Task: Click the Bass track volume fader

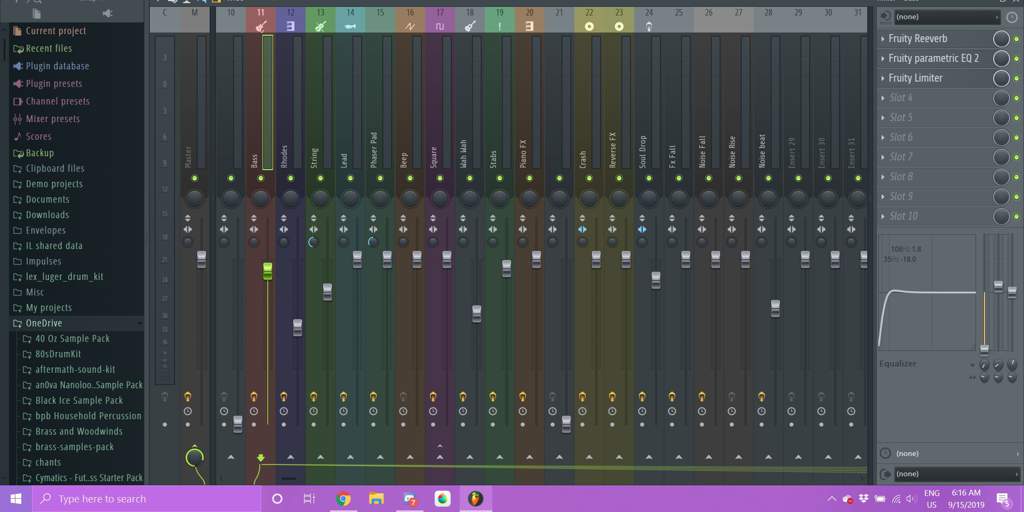Action: (267, 271)
